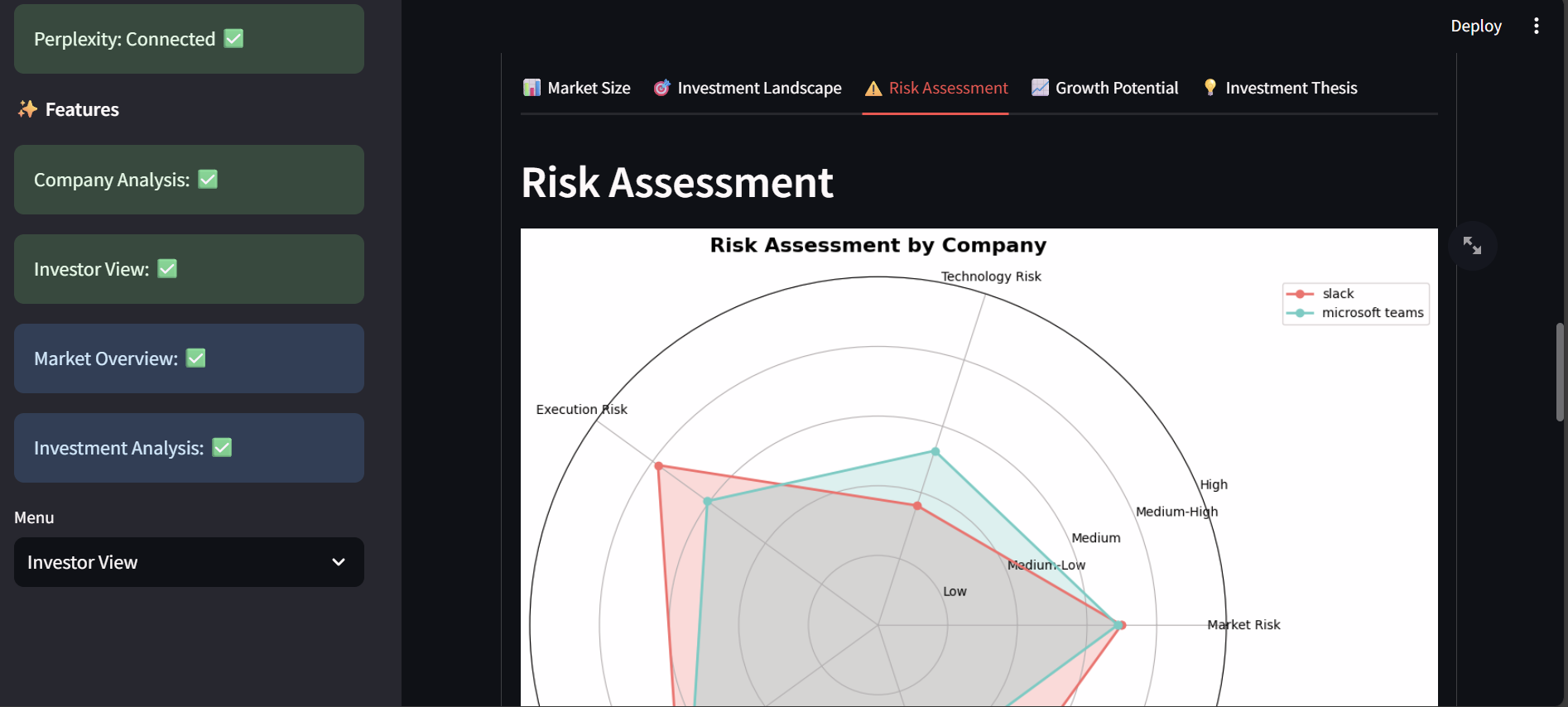Switch to the Investment Landscape tab
This screenshot has width=1568, height=707.
[747, 88]
